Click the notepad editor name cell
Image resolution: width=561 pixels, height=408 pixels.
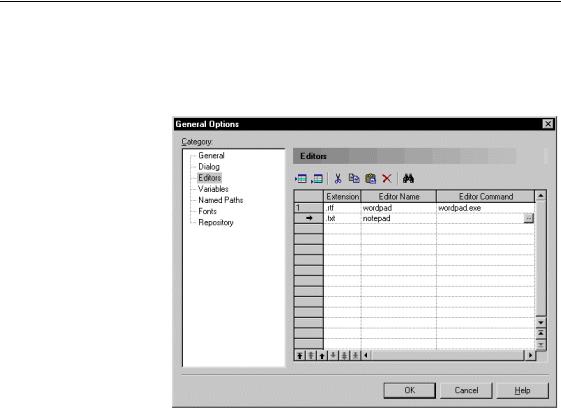[x=399, y=218]
